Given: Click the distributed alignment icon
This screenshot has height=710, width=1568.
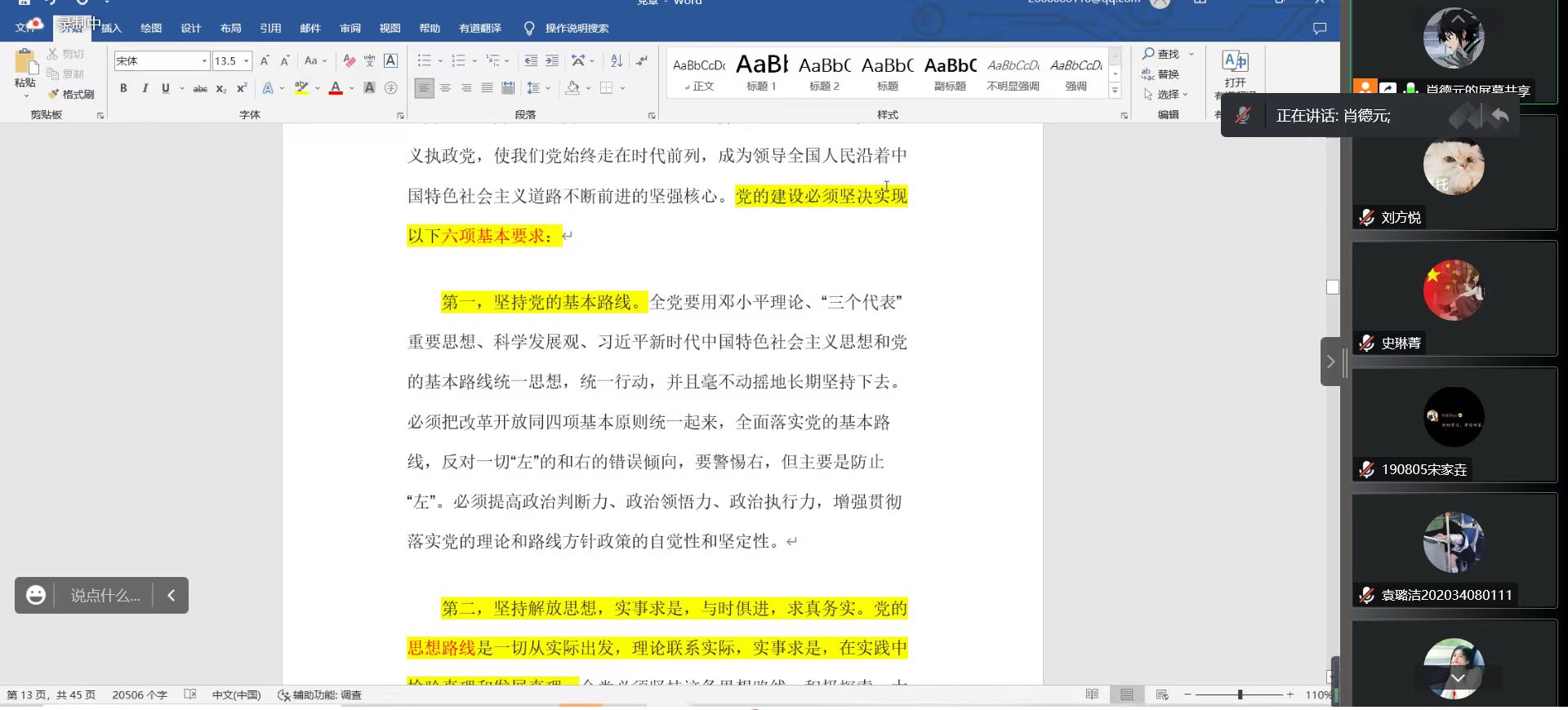Looking at the screenshot, I should pyautogui.click(x=508, y=88).
